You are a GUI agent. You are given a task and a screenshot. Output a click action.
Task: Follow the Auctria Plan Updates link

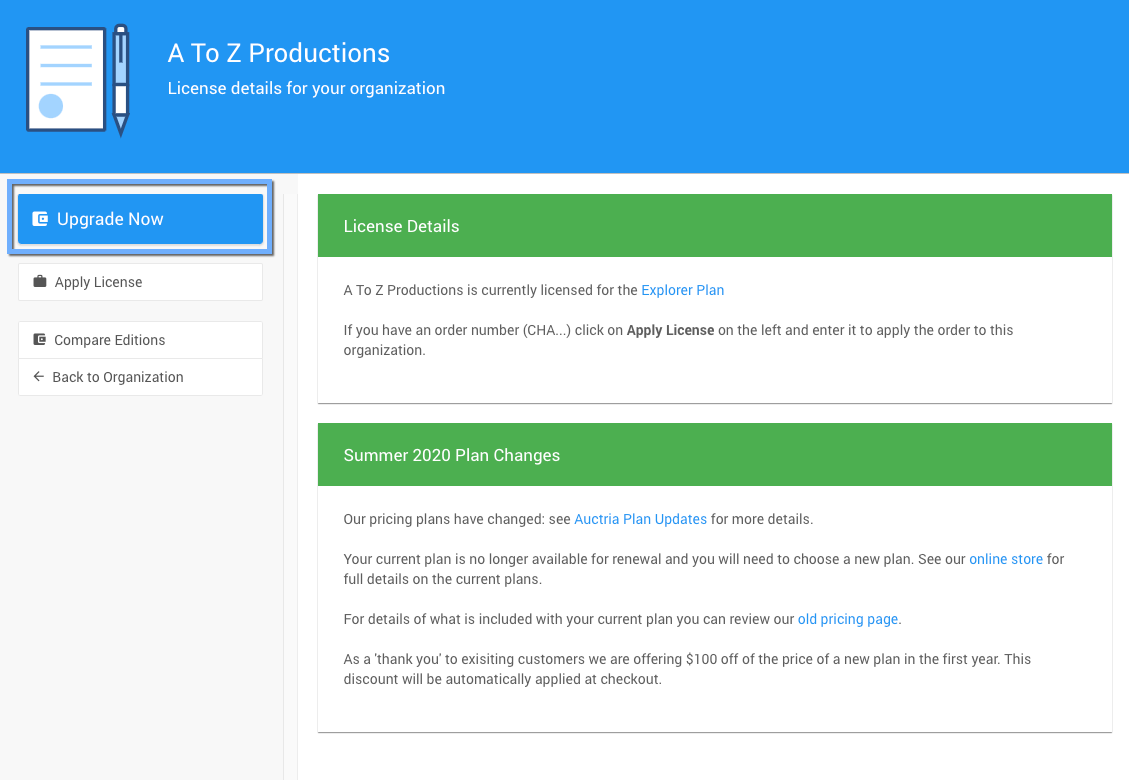point(640,519)
